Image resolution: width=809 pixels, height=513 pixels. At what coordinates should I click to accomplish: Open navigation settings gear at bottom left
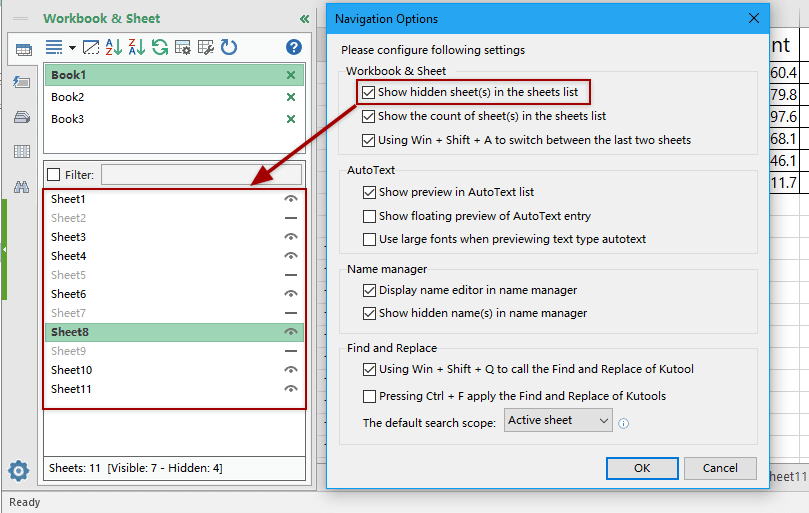(18, 470)
